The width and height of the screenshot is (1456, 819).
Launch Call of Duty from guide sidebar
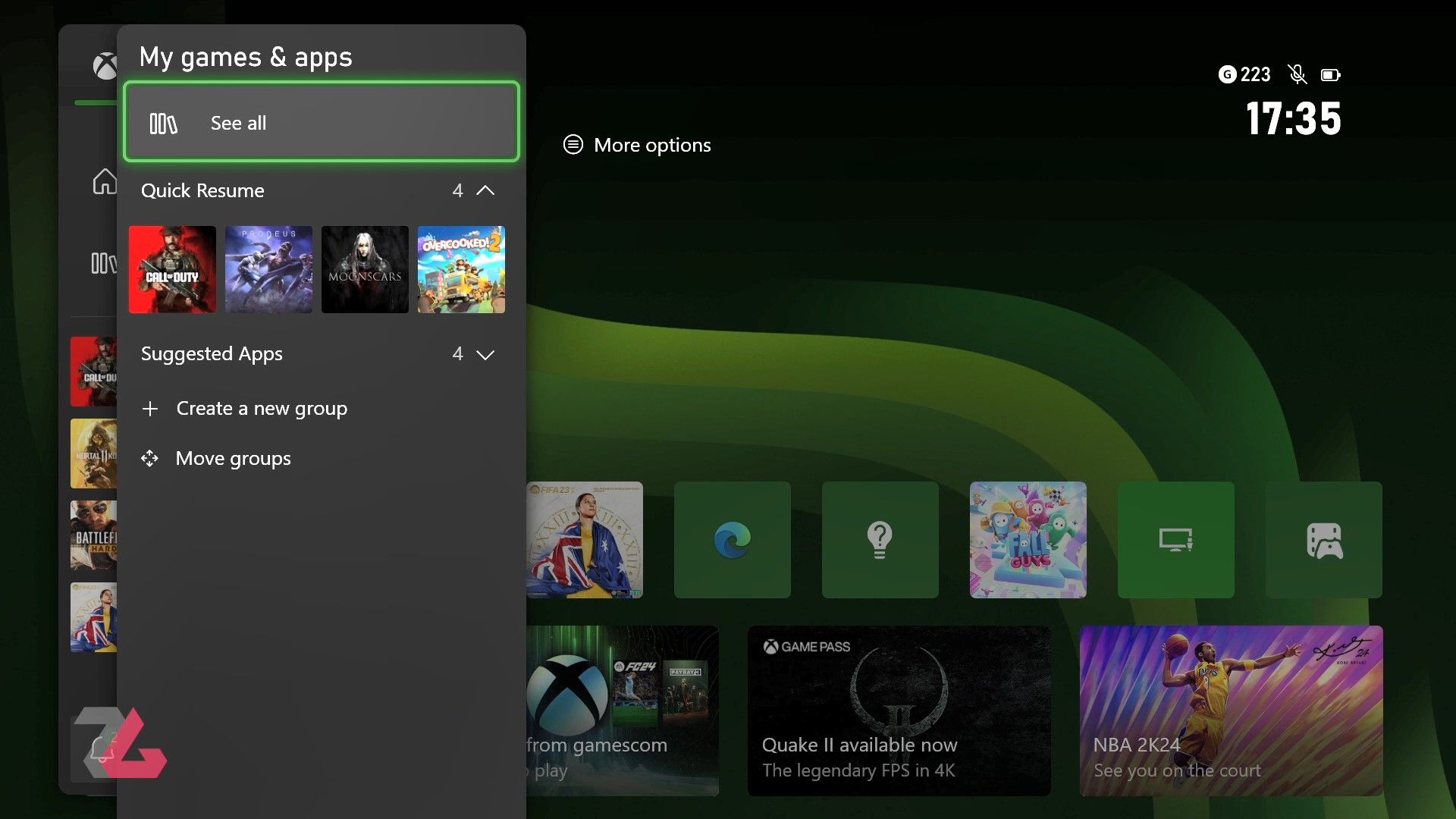[x=93, y=372]
